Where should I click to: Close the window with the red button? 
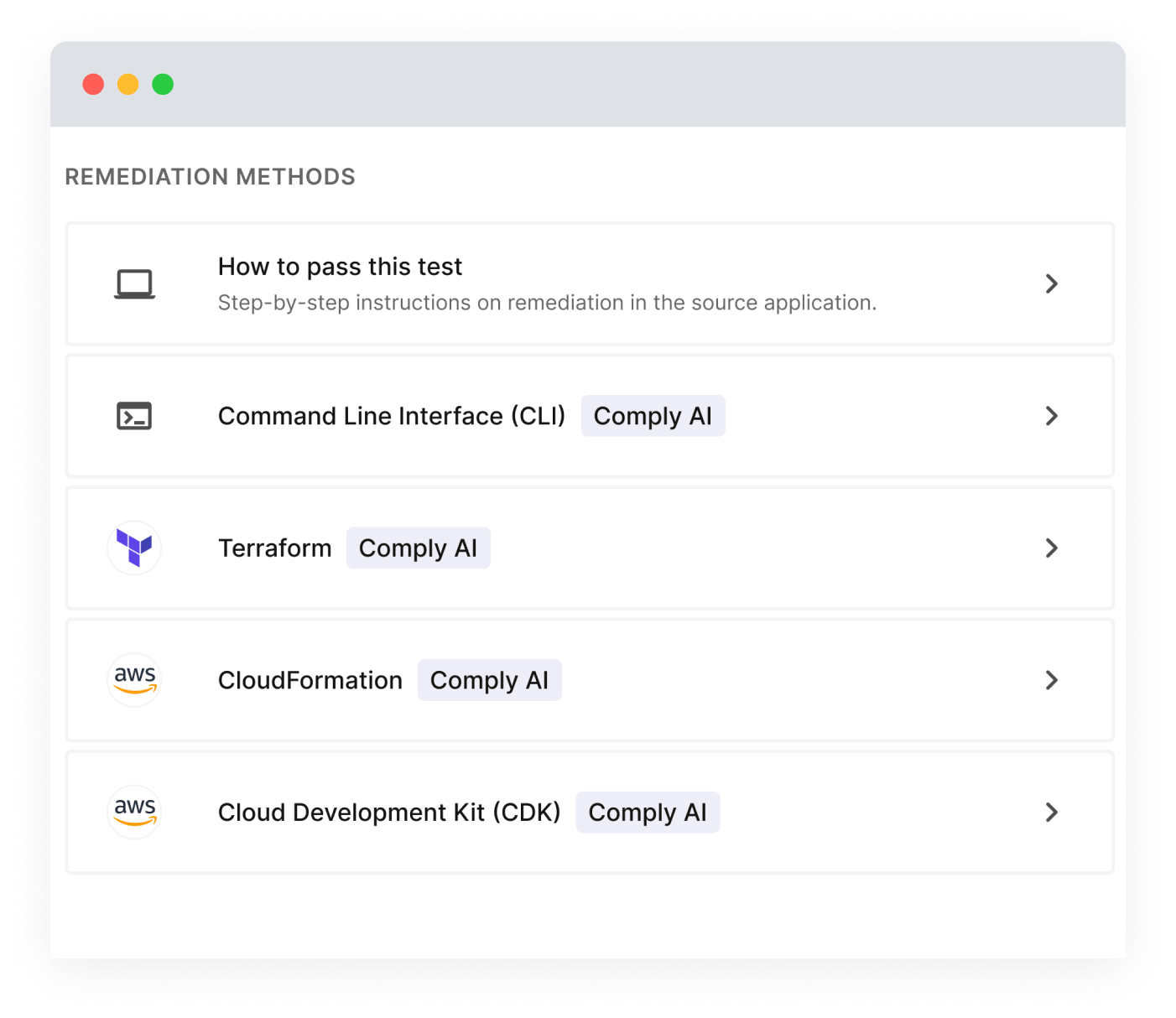coord(93,84)
